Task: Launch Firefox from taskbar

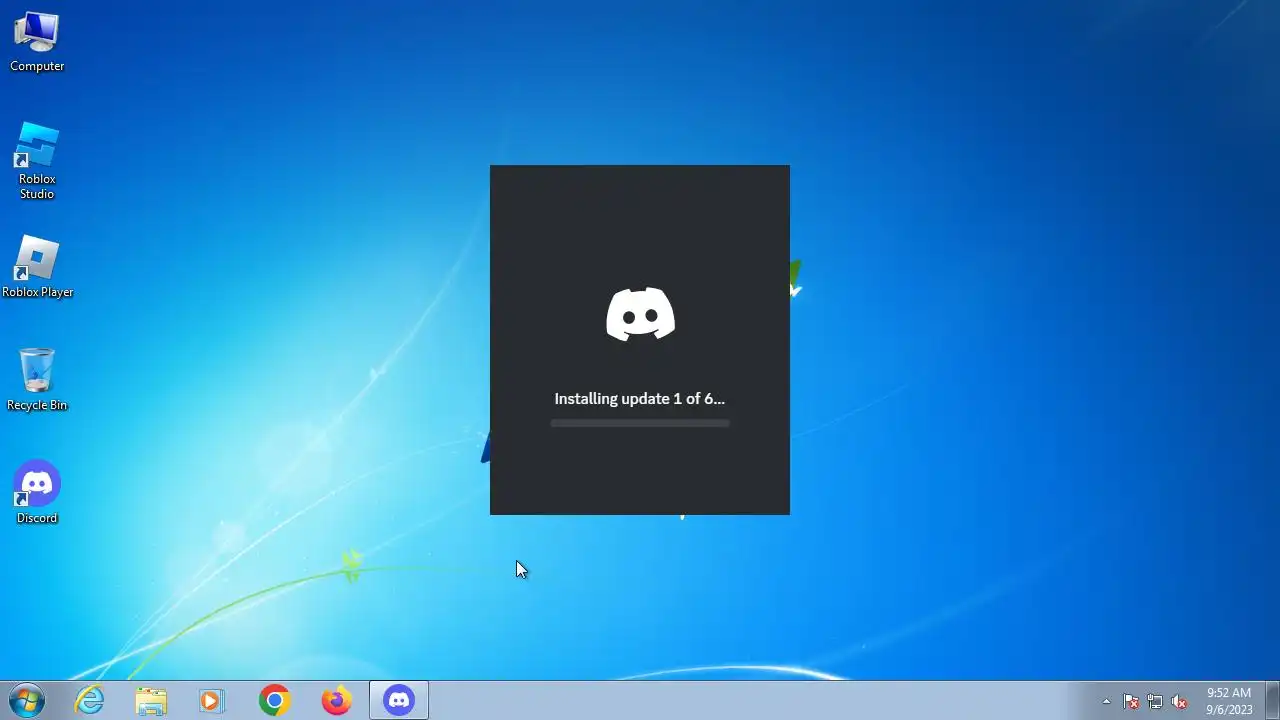Action: point(336,700)
